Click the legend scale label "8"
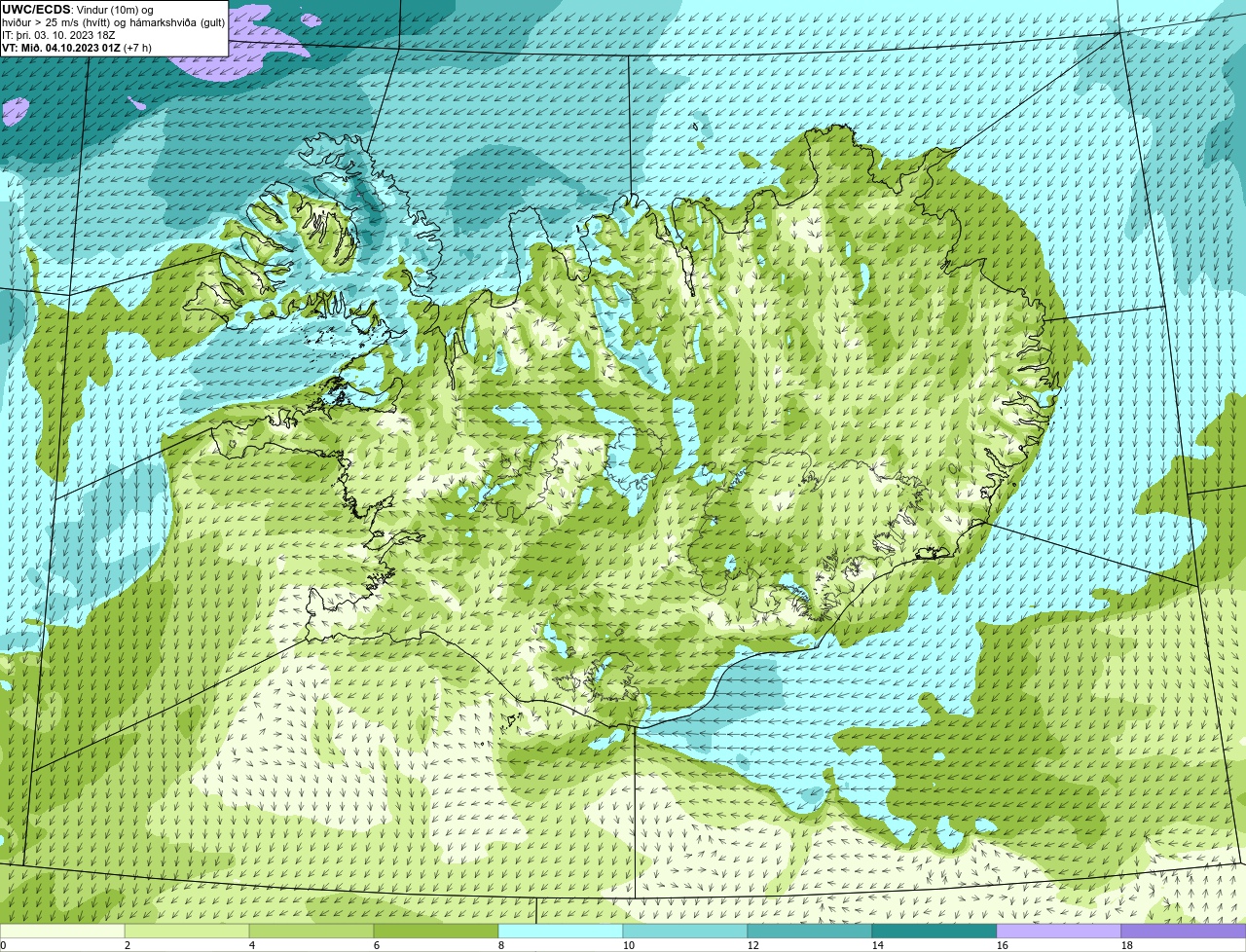The width and height of the screenshot is (1246, 952). 501,945
